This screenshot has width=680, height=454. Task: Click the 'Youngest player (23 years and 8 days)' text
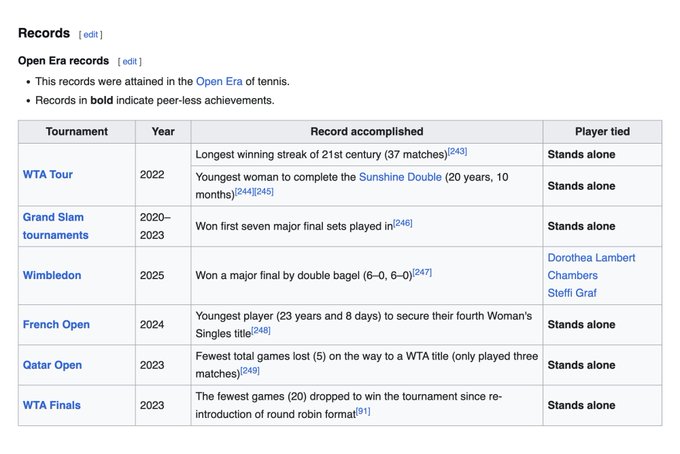(363, 324)
